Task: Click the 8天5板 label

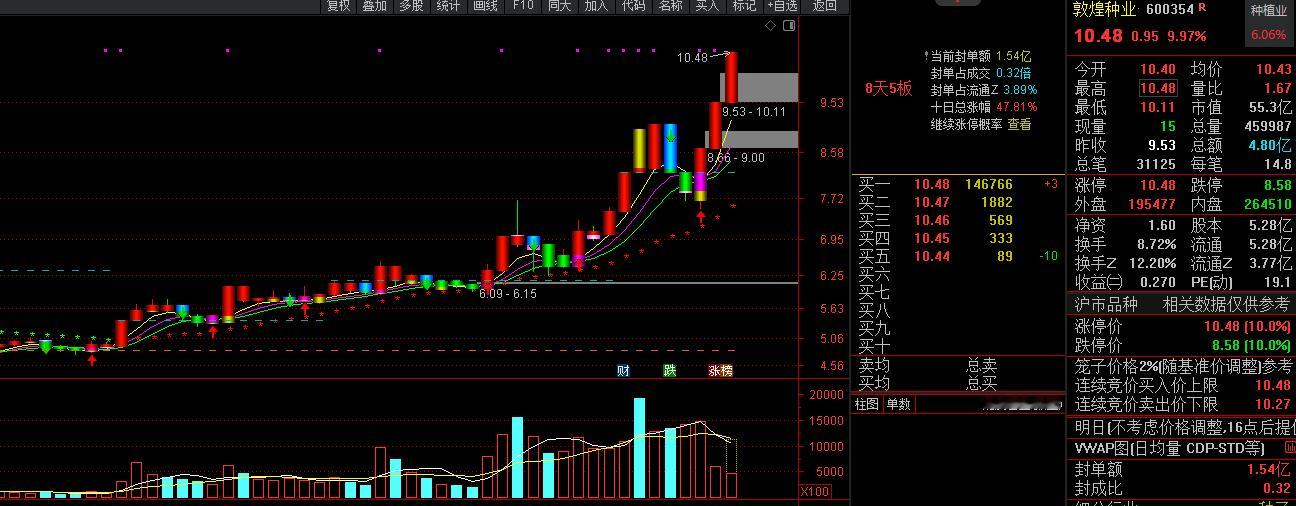Action: tap(889, 88)
